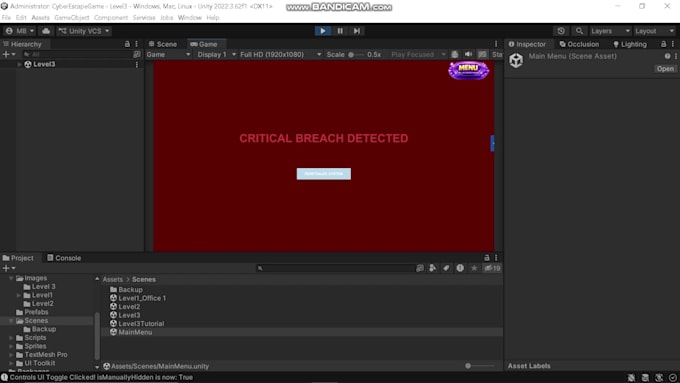Open the Full HD resolution dropdown
The height and width of the screenshot is (383, 680).
click(281, 54)
